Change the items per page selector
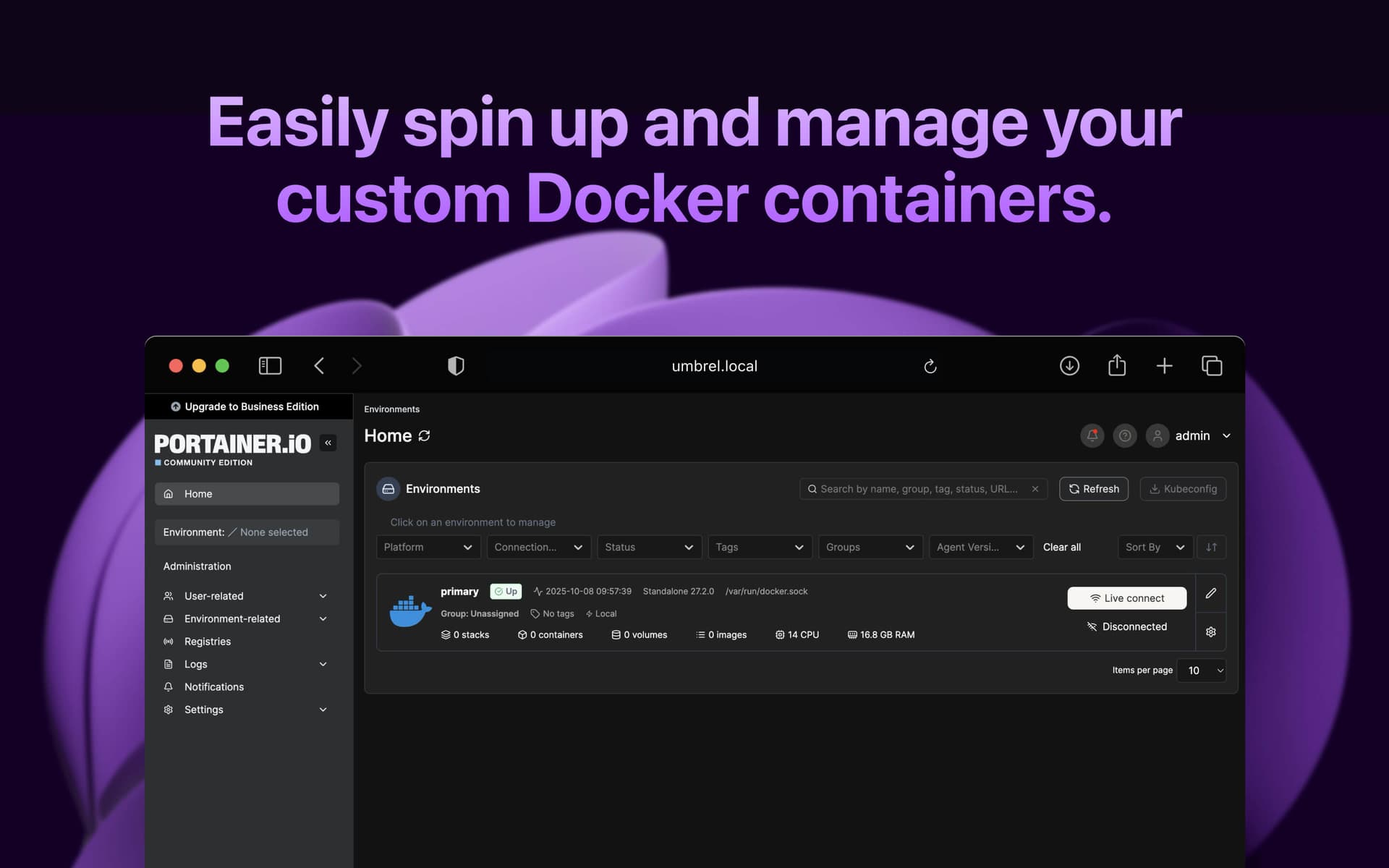Image resolution: width=1389 pixels, height=868 pixels. 1201,671
